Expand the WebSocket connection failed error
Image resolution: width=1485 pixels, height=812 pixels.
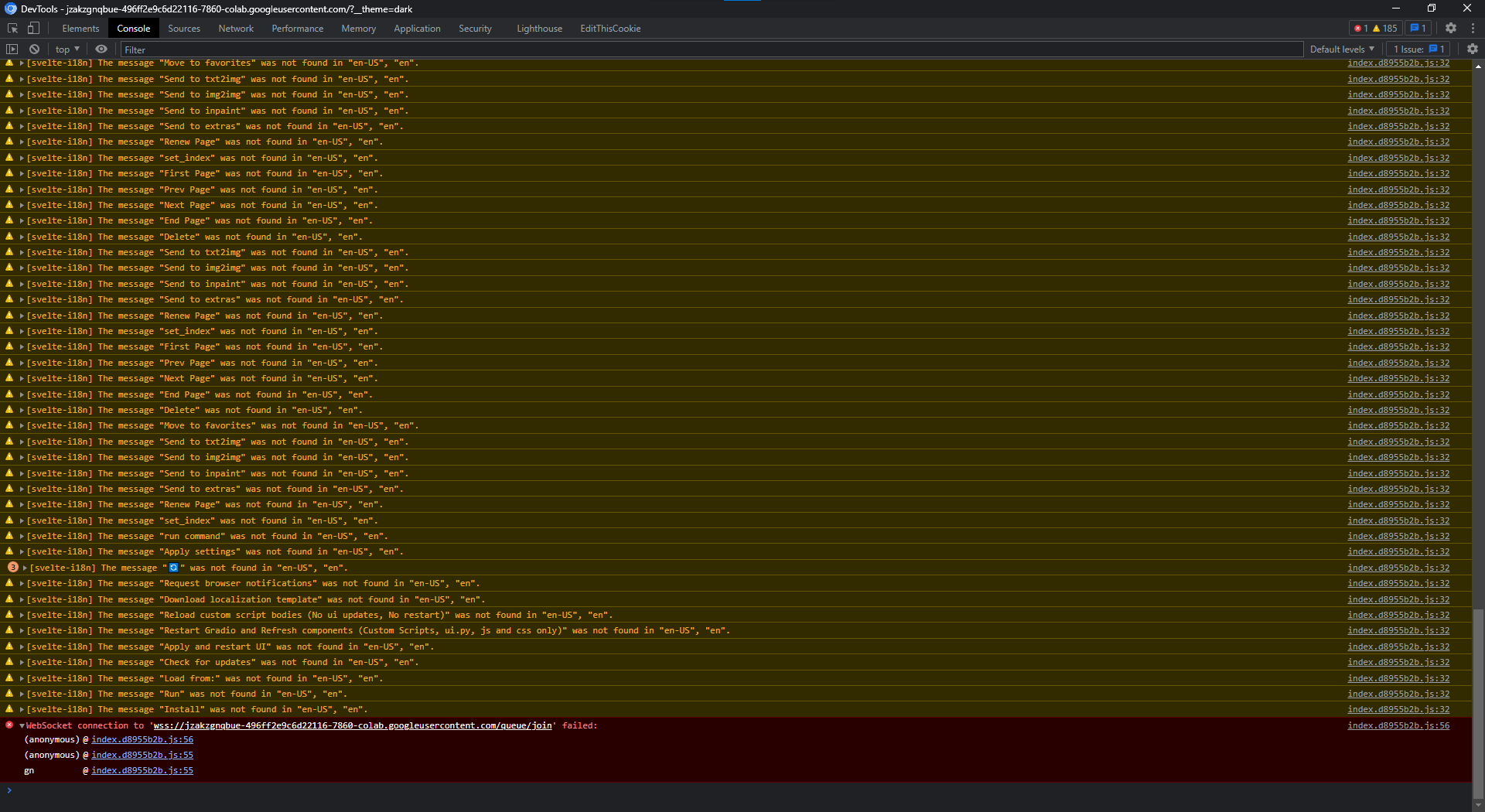pos(20,725)
